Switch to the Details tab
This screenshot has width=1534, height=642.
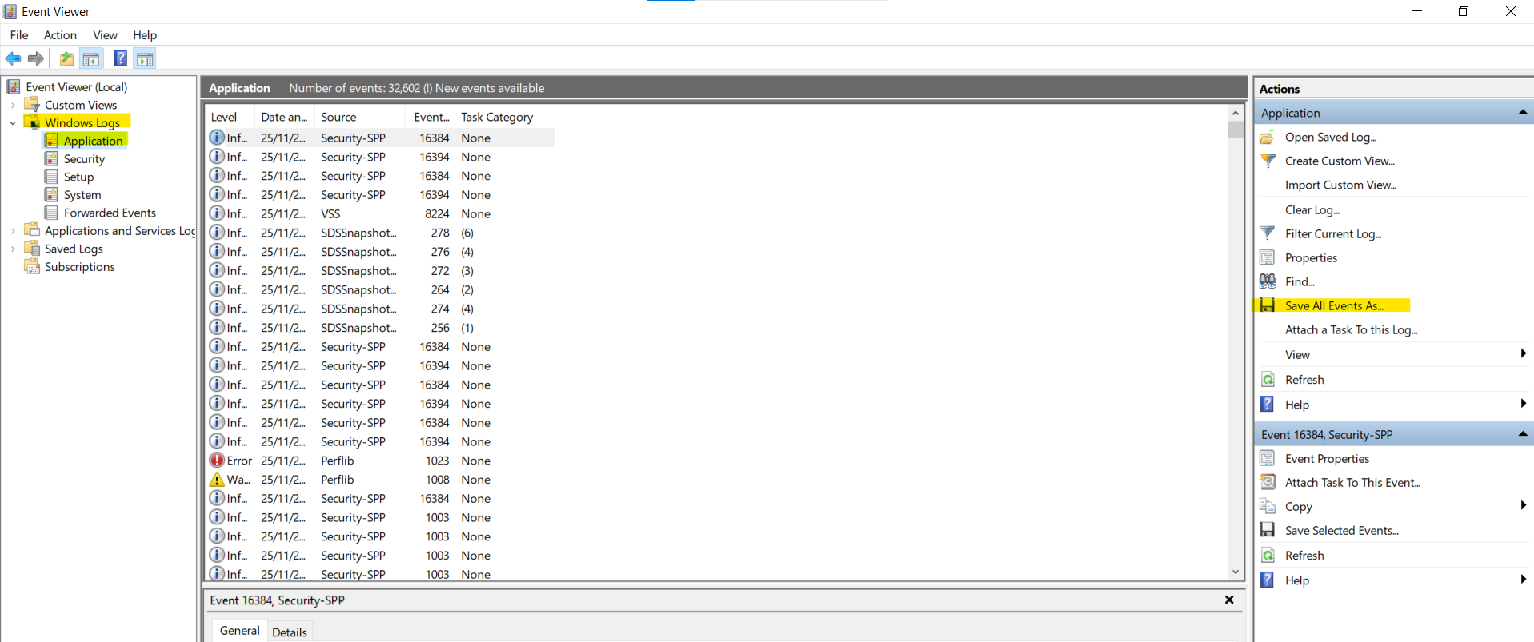pos(290,632)
